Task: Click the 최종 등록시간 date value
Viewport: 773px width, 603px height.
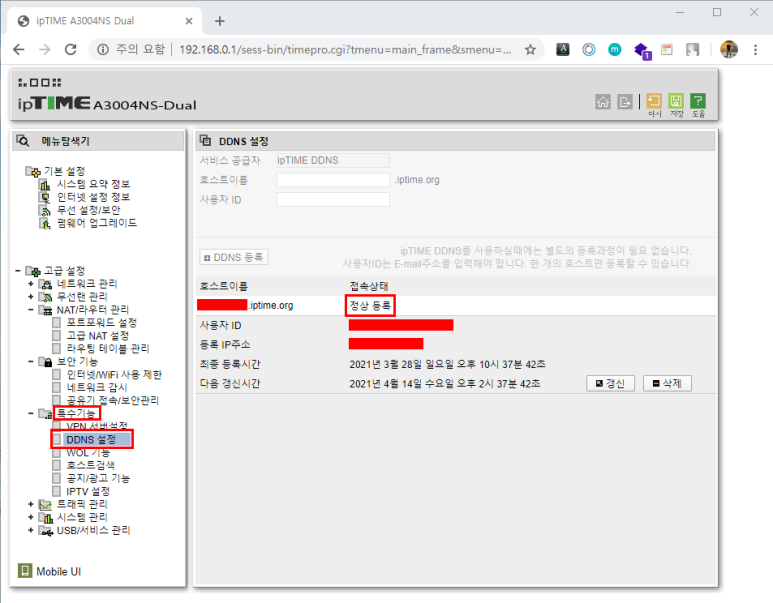Action: (x=447, y=364)
